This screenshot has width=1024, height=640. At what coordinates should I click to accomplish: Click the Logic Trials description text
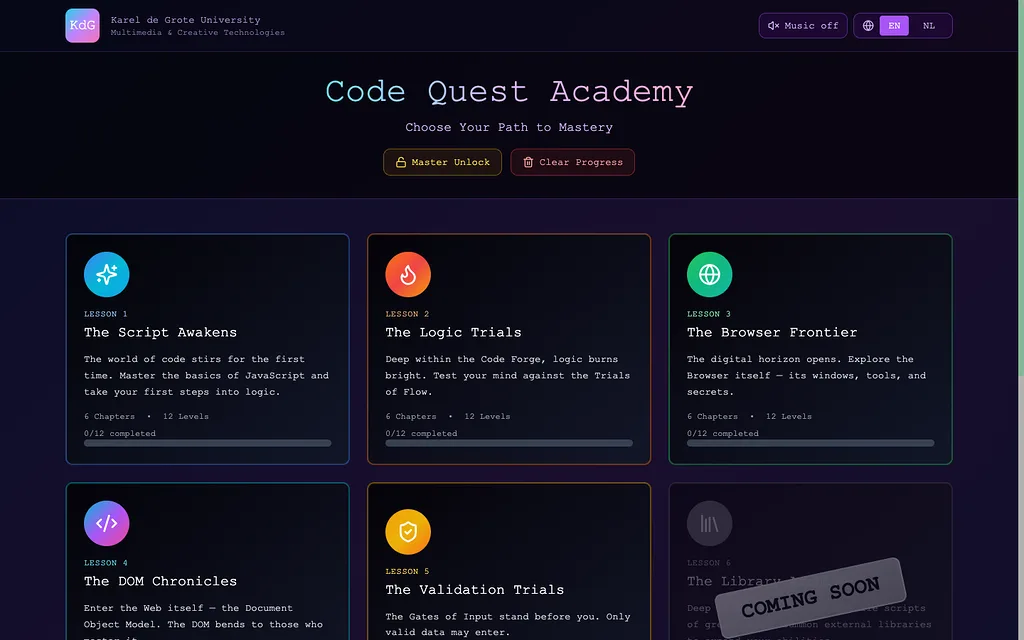(x=507, y=376)
